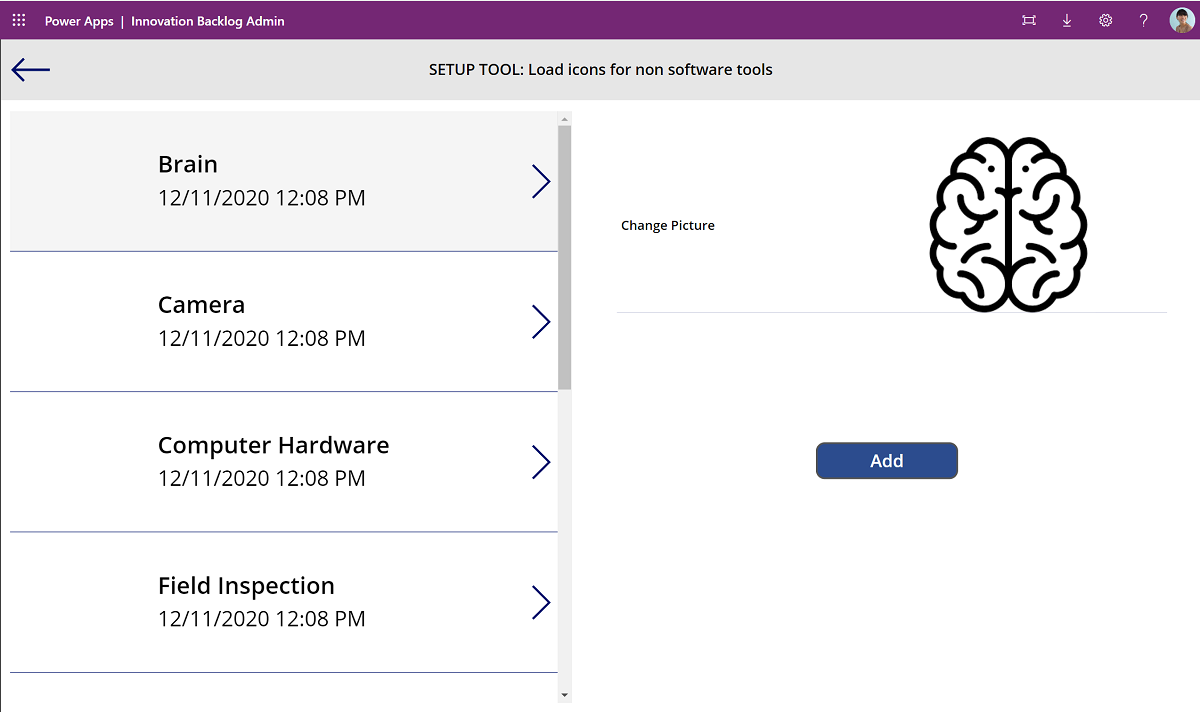Click the back arrow below the header

pos(30,69)
